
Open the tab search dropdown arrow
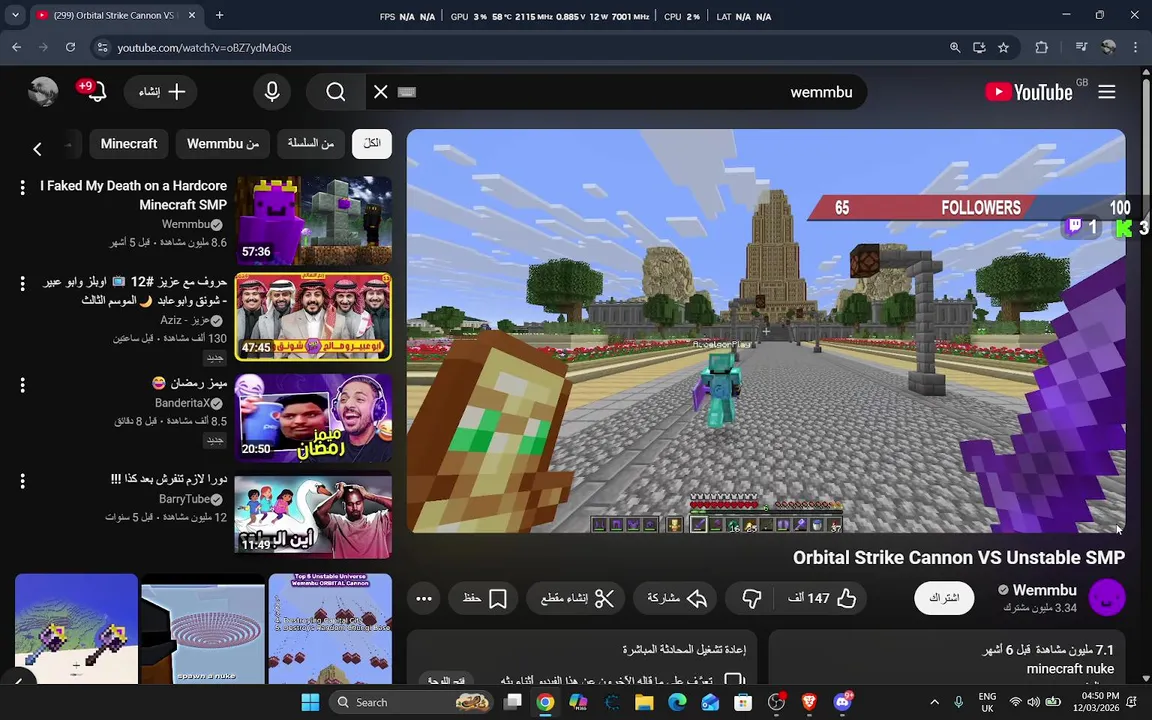[15, 15]
